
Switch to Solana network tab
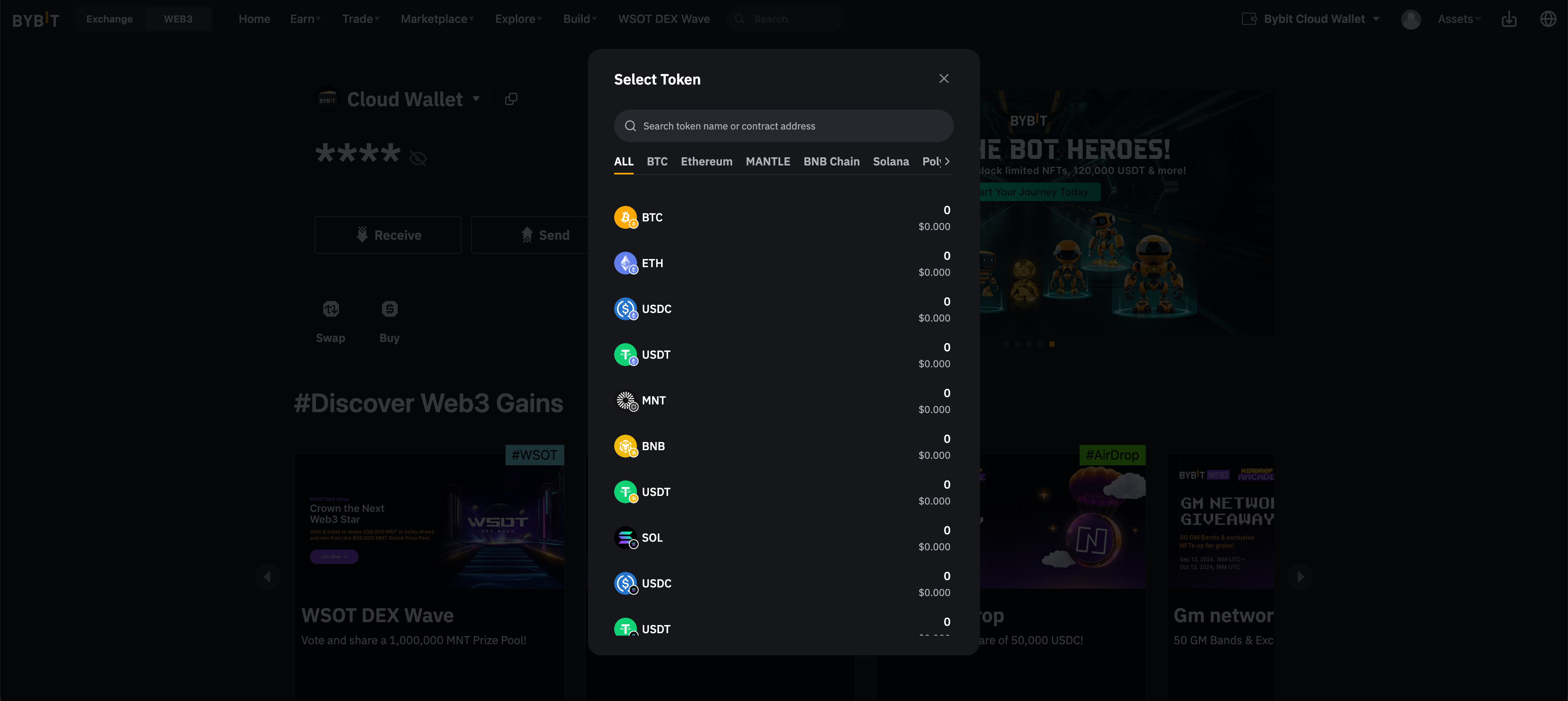(x=891, y=161)
